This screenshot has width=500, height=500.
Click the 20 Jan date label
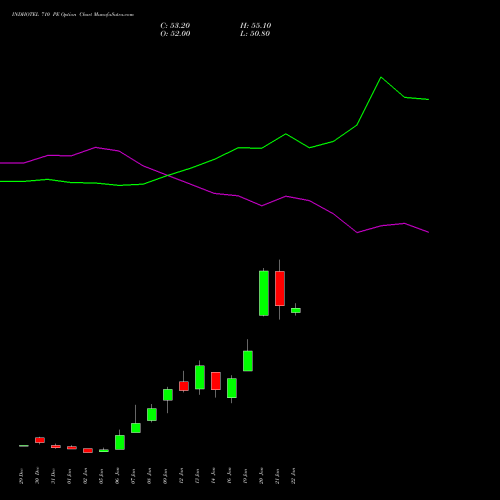tap(261, 476)
